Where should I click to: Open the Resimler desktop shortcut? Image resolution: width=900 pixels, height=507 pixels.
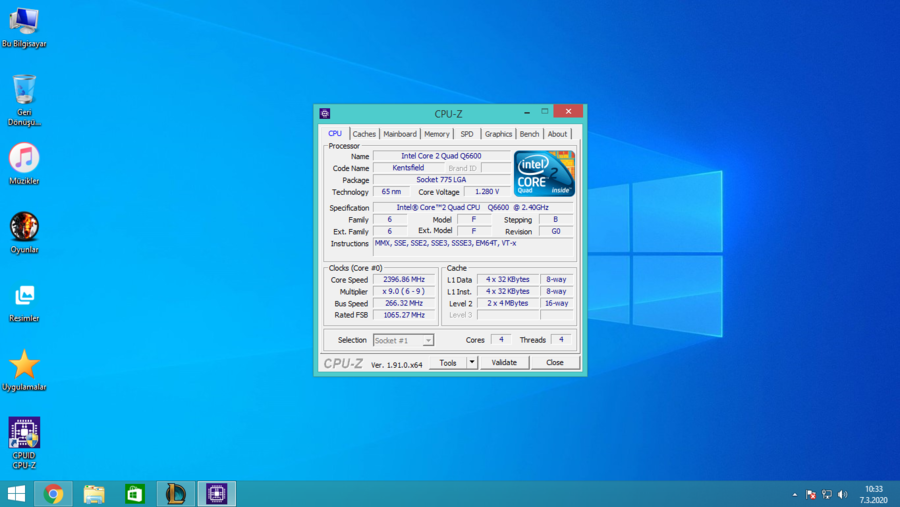click(x=24, y=303)
